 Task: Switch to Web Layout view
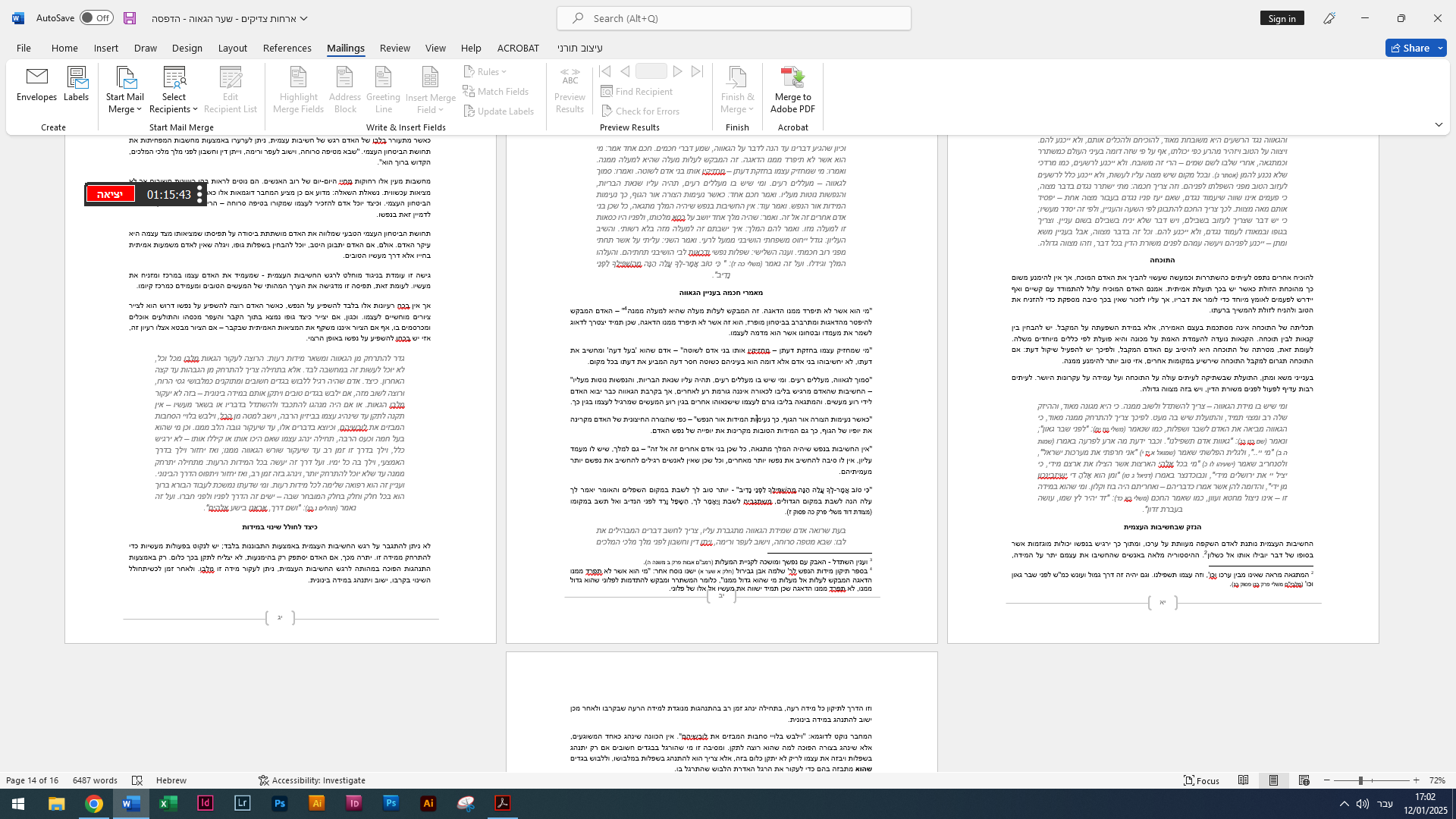[x=1304, y=780]
